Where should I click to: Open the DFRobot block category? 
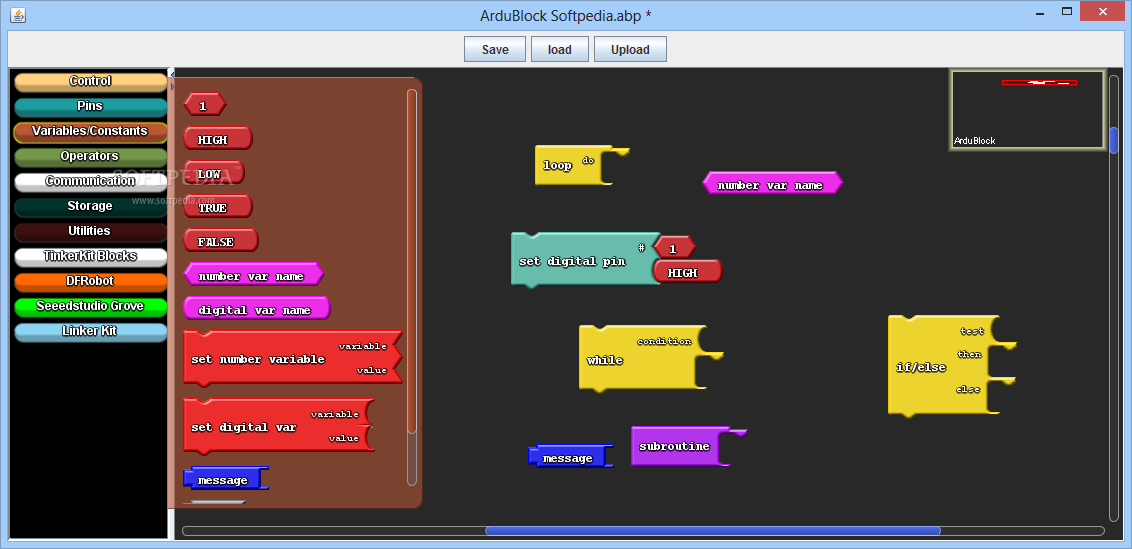click(x=90, y=282)
